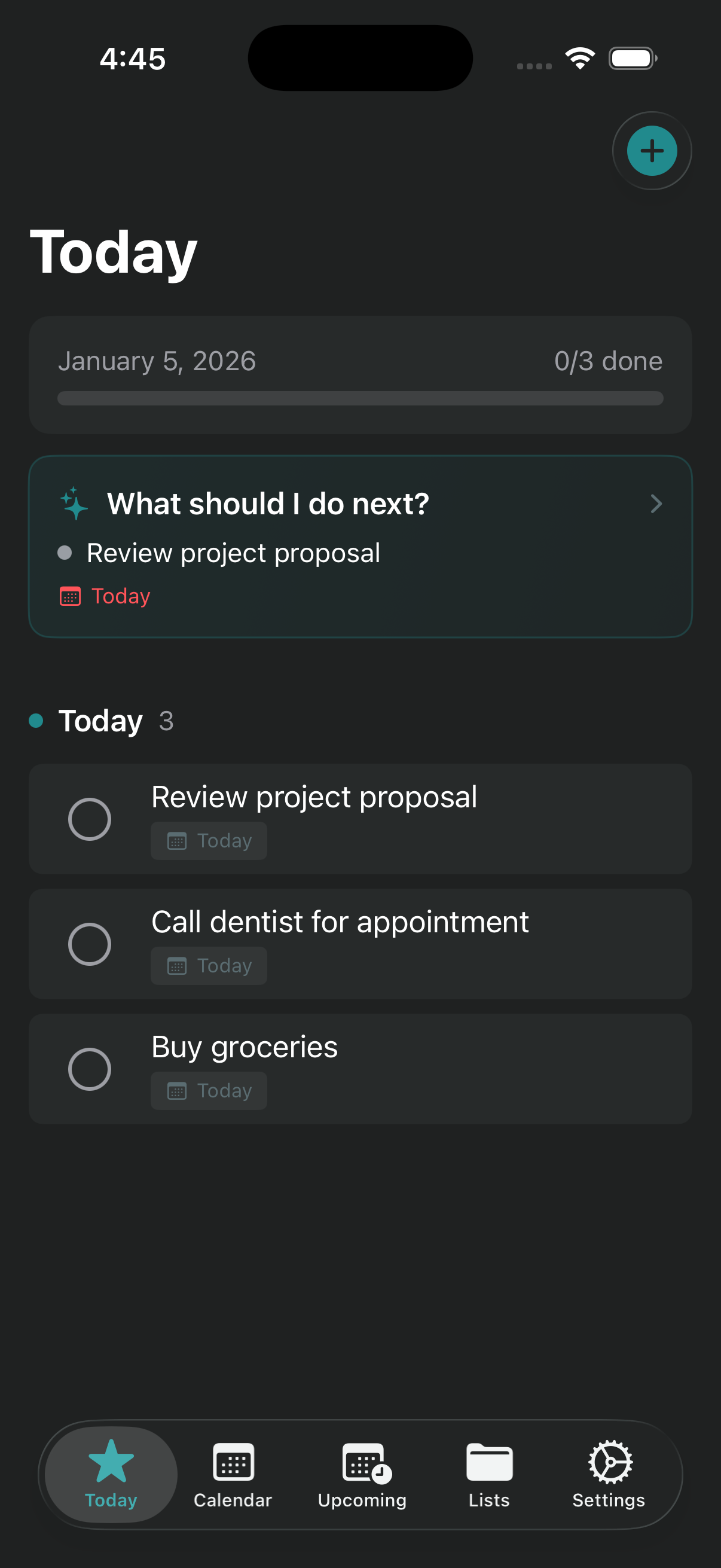Tap 'What should I do next?' heading
Viewport: 721px width, 1568px height.
pos(268,504)
